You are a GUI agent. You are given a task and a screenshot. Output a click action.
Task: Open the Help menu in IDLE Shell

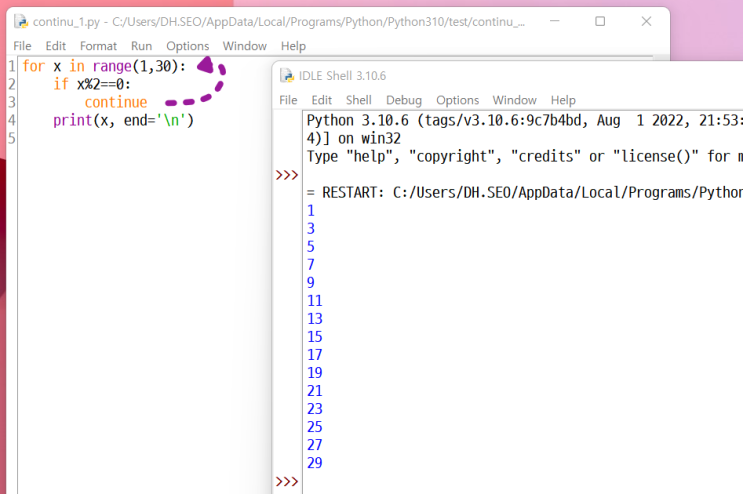(563, 100)
